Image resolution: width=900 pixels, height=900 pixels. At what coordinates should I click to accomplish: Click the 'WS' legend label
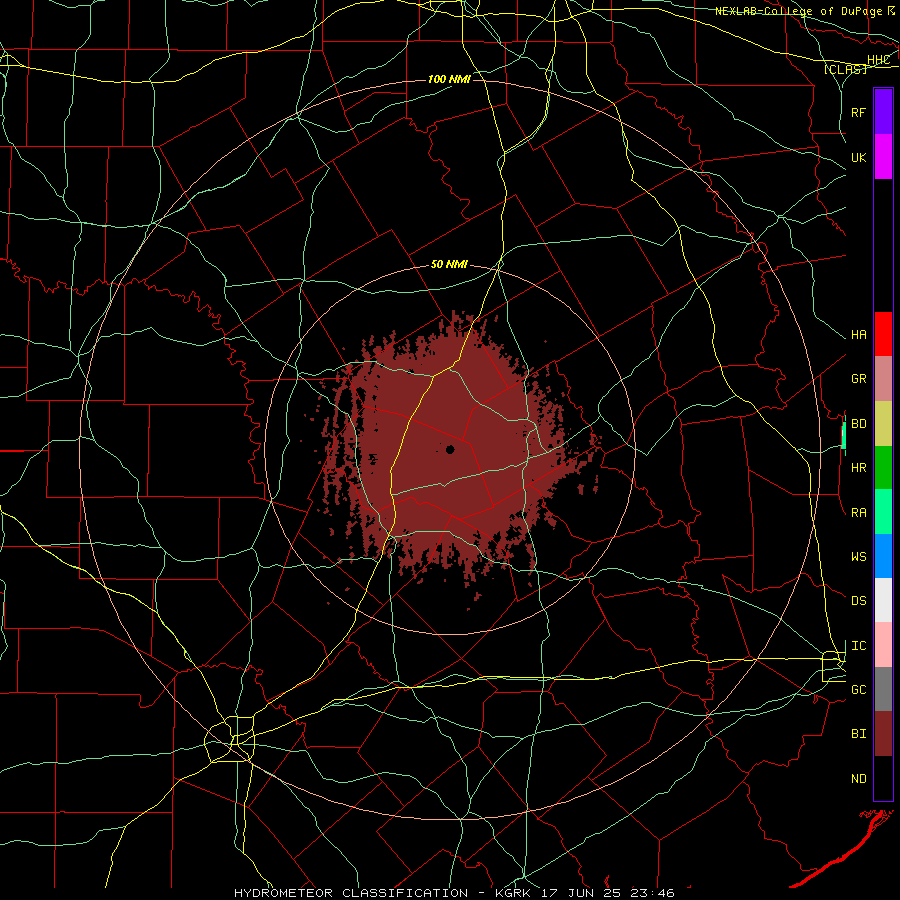(x=859, y=556)
